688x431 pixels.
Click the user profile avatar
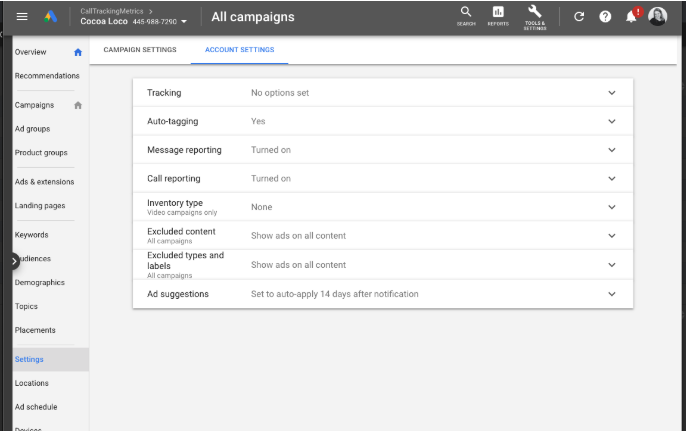click(657, 17)
